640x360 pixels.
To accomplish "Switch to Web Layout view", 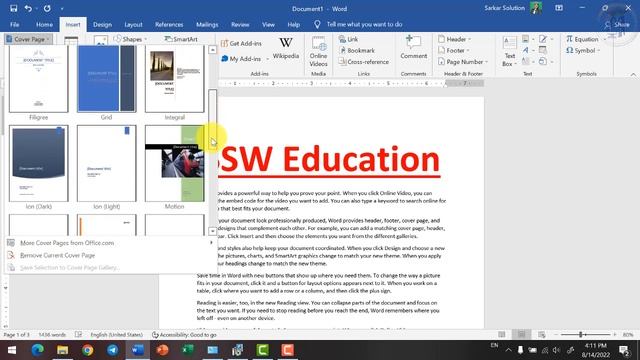I will 542,335.
